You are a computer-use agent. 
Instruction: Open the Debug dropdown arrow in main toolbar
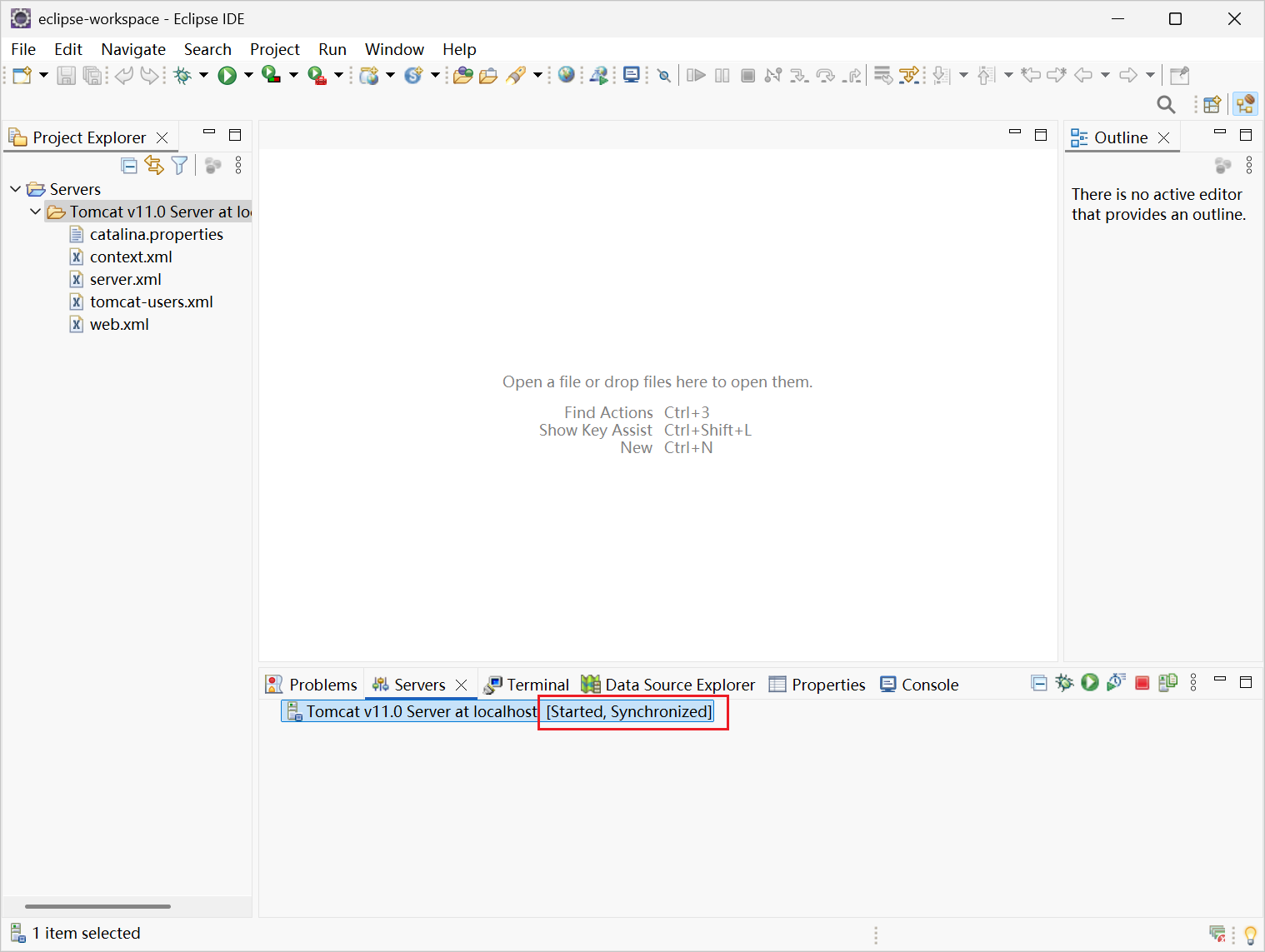point(203,76)
